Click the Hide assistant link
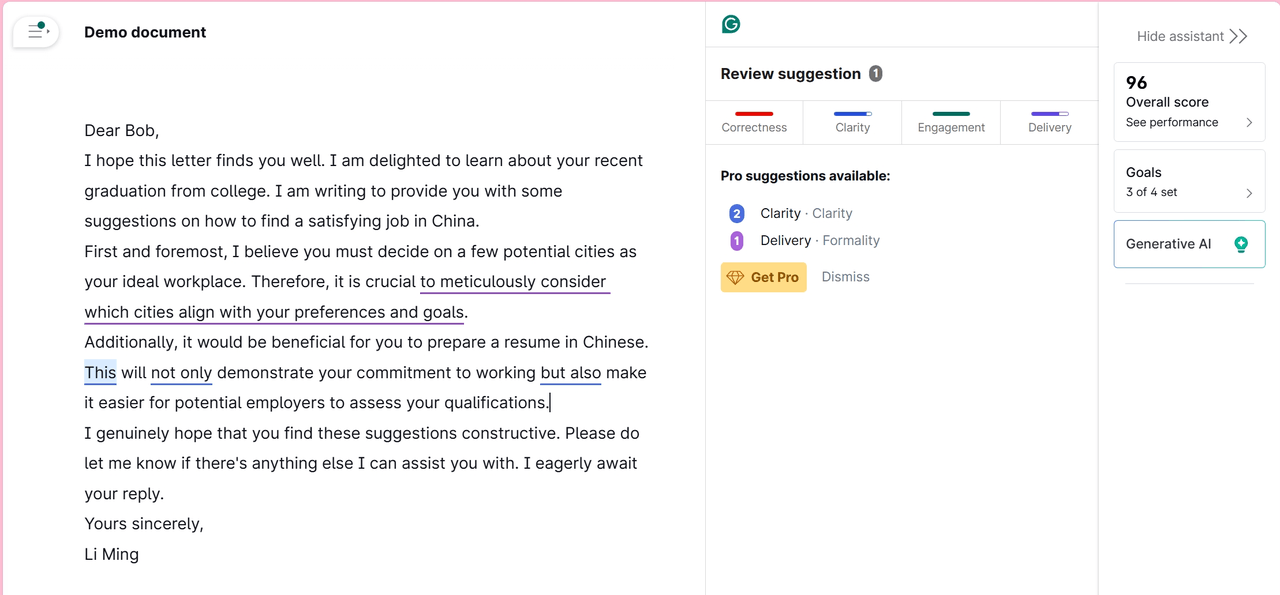The image size is (1280, 595). (1180, 36)
